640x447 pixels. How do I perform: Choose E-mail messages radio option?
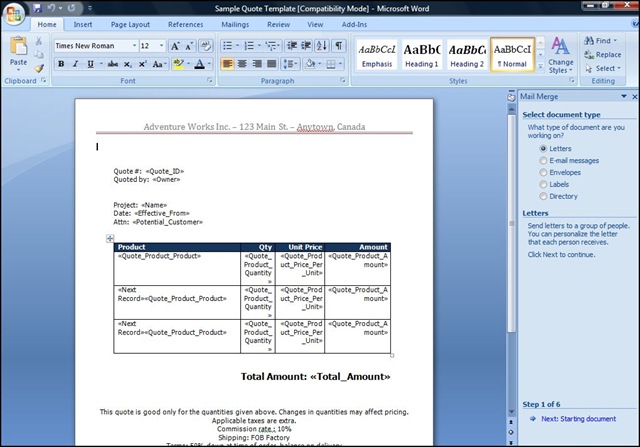point(542,160)
